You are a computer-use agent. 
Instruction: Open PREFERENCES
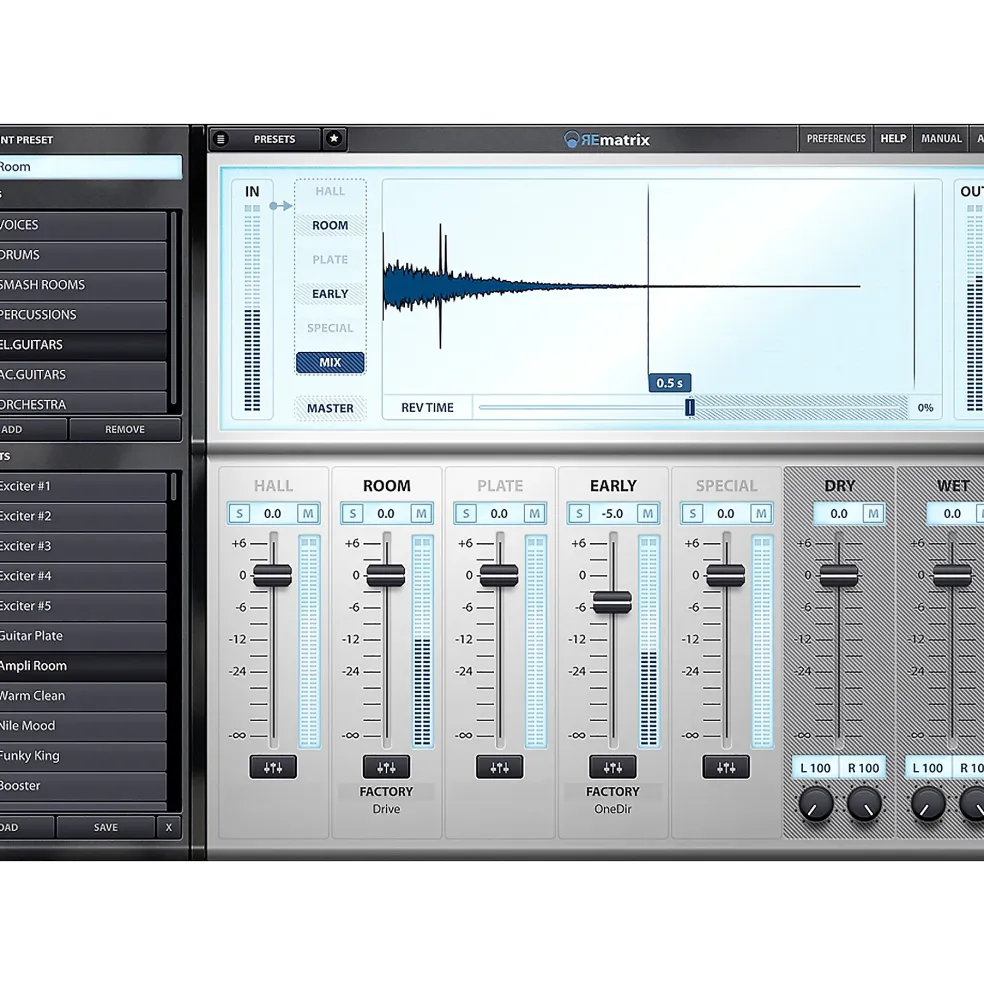tap(836, 138)
